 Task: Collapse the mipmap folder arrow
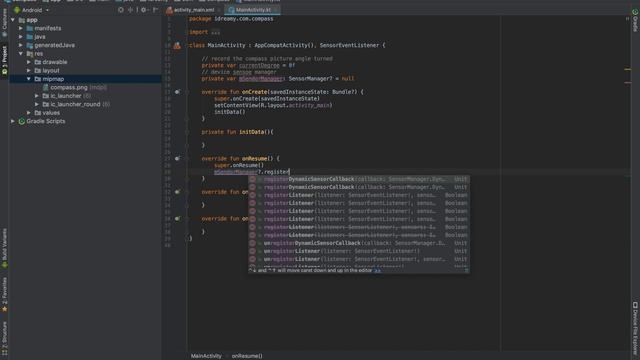click(x=29, y=79)
